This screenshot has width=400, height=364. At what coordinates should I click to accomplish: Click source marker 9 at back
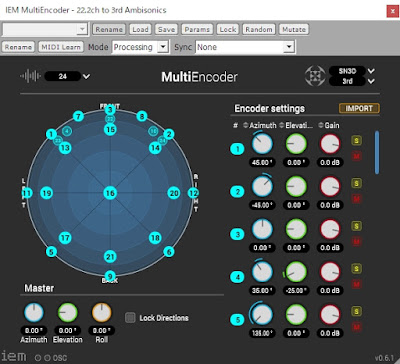[110, 276]
